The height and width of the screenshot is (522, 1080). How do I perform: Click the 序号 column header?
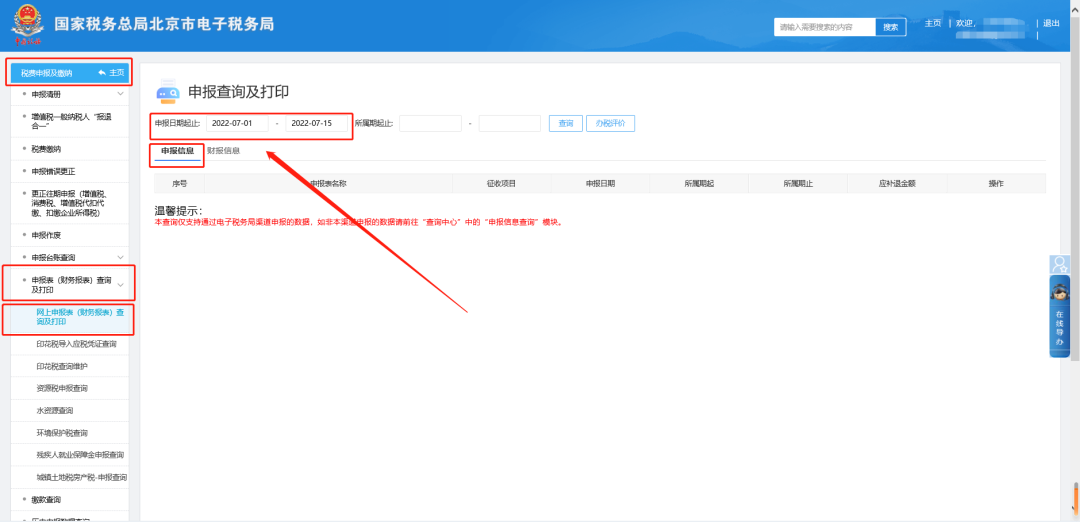[x=179, y=184]
